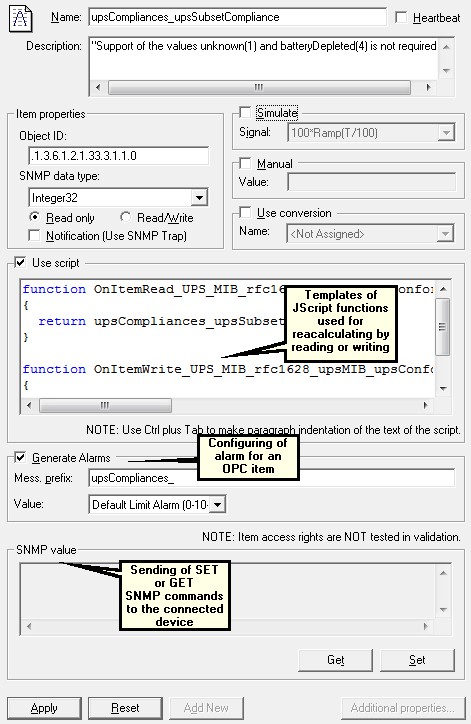Click script editor horizontal scrollbar thumb
Viewport: 471px width, 724px height.
tap(105, 405)
